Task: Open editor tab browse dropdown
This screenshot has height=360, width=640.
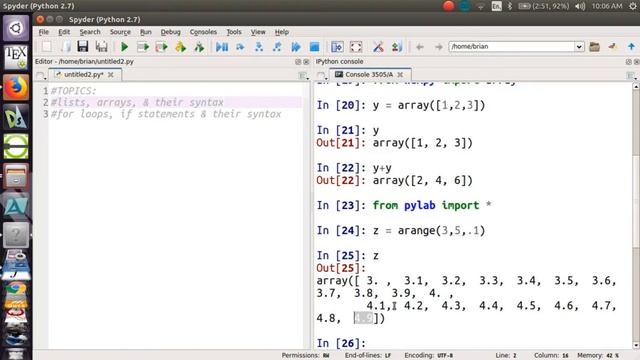Action: click(40, 76)
